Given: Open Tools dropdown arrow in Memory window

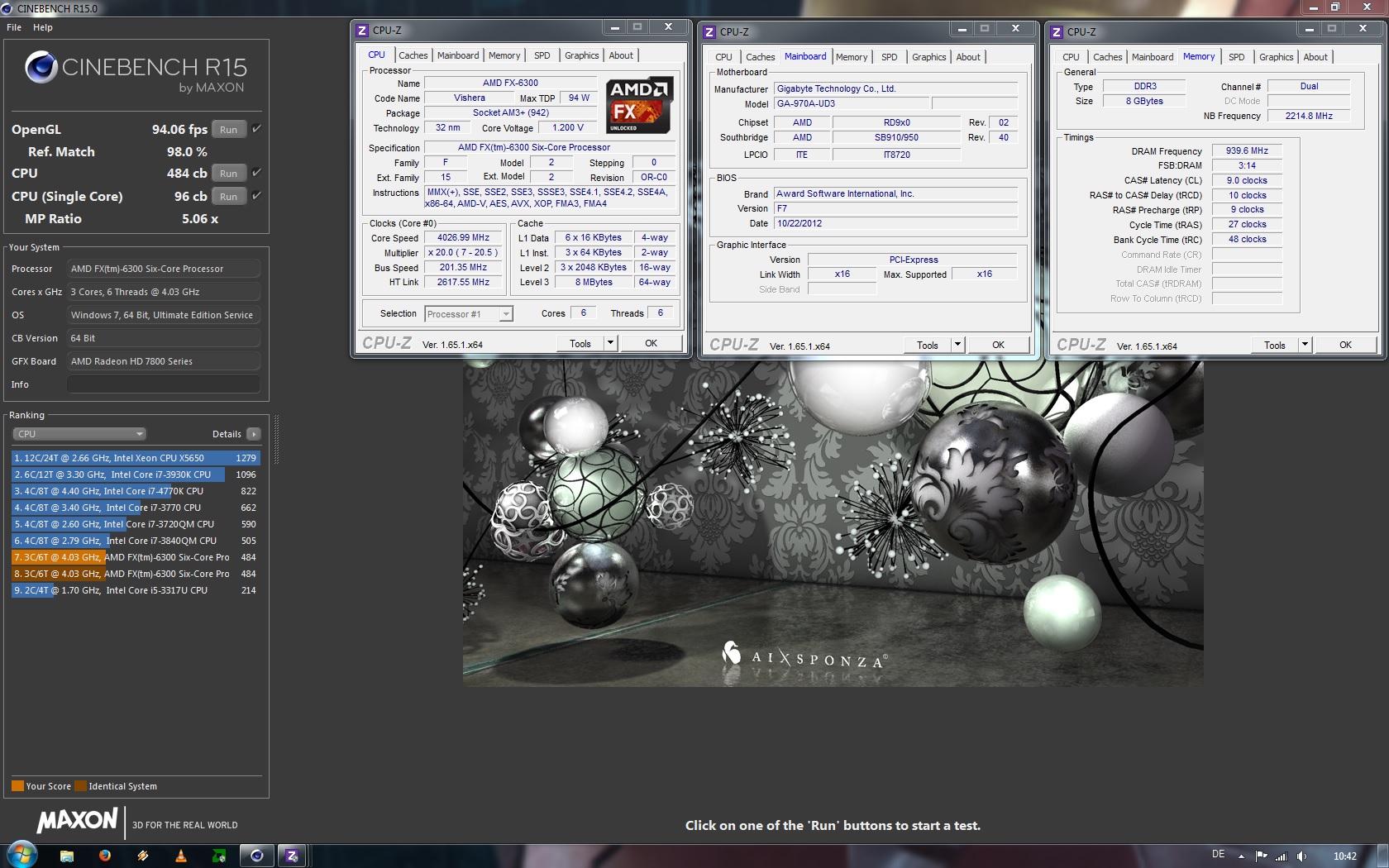Looking at the screenshot, I should pyautogui.click(x=1305, y=345).
